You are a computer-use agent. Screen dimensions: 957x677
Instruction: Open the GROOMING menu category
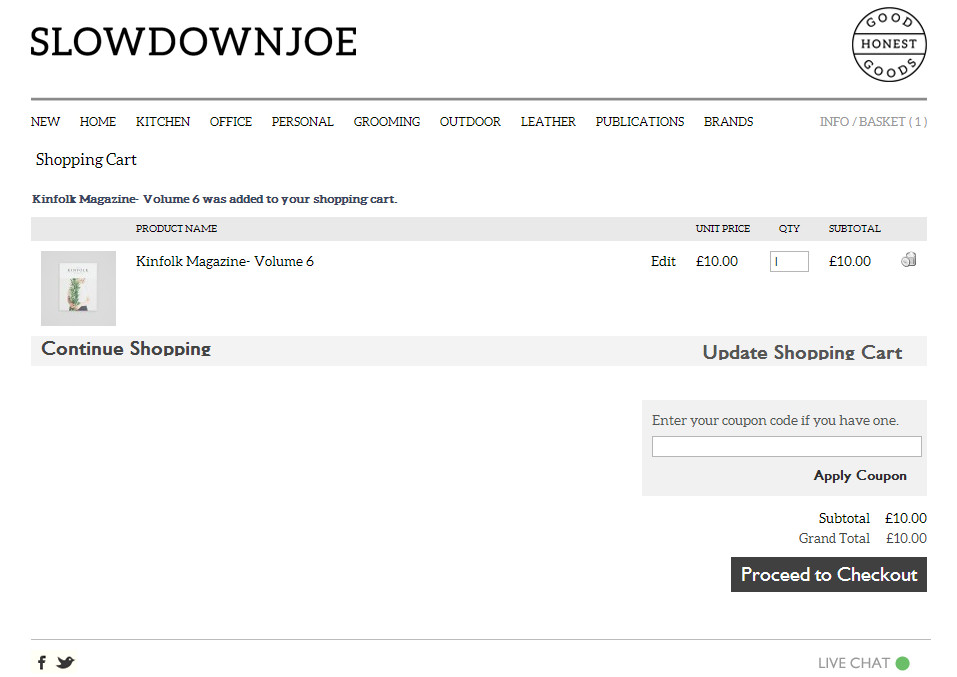click(387, 121)
